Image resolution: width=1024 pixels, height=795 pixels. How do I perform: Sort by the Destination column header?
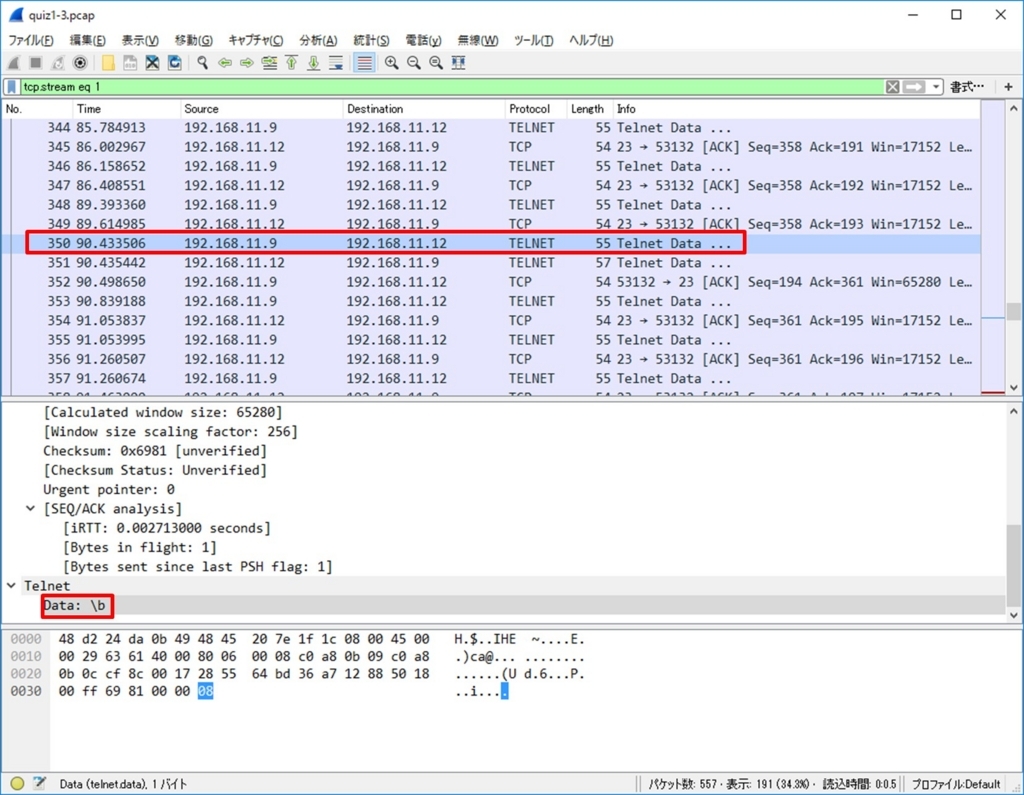pos(423,109)
